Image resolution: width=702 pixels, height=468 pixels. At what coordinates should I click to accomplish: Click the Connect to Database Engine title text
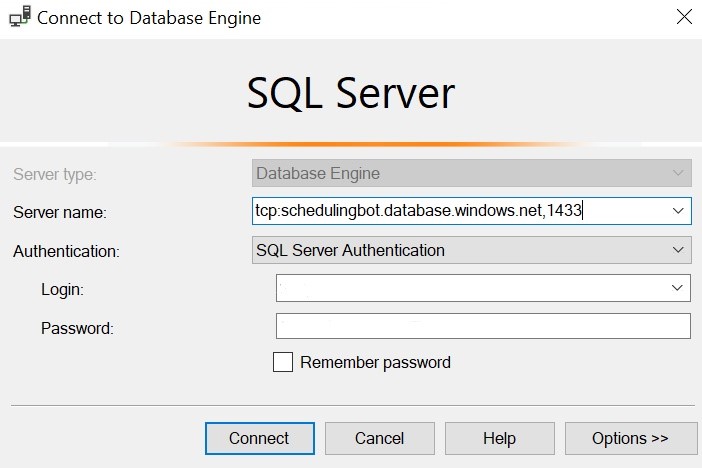pos(149,18)
